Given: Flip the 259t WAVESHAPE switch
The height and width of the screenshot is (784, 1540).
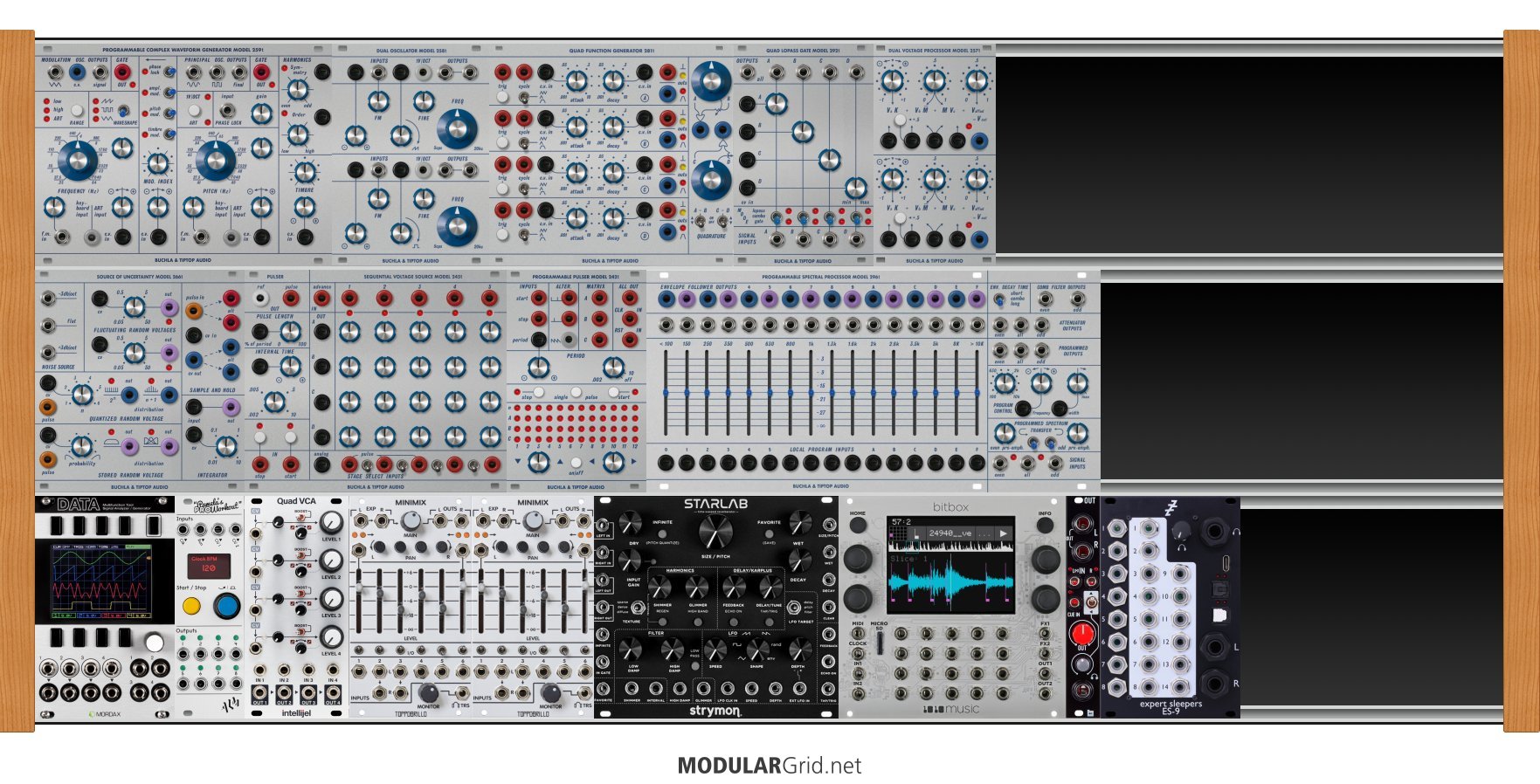Looking at the screenshot, I should (x=123, y=111).
